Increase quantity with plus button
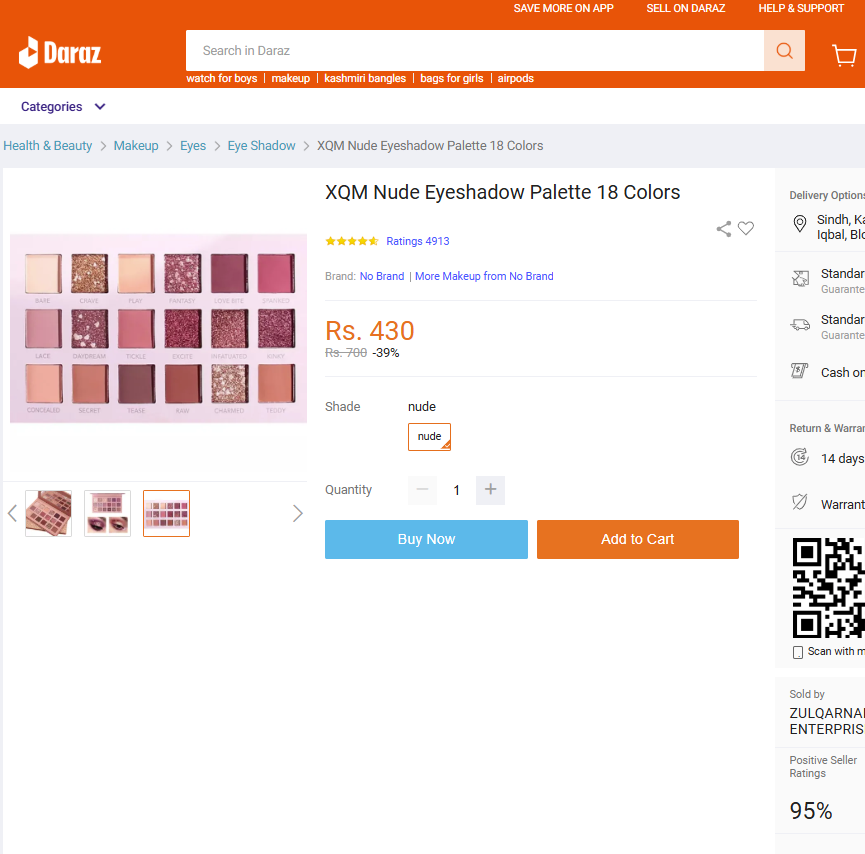 point(490,489)
